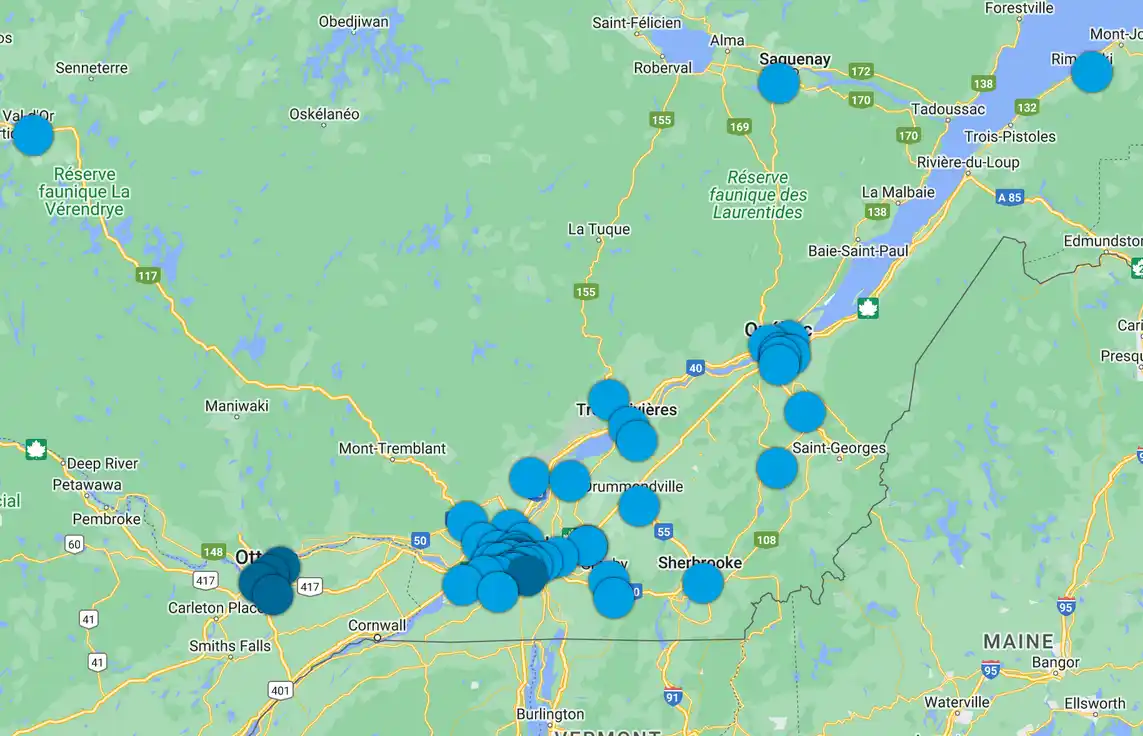The width and height of the screenshot is (1143, 736).
Task: Click the Réserve faunique des Laurentides label
Action: (x=758, y=194)
